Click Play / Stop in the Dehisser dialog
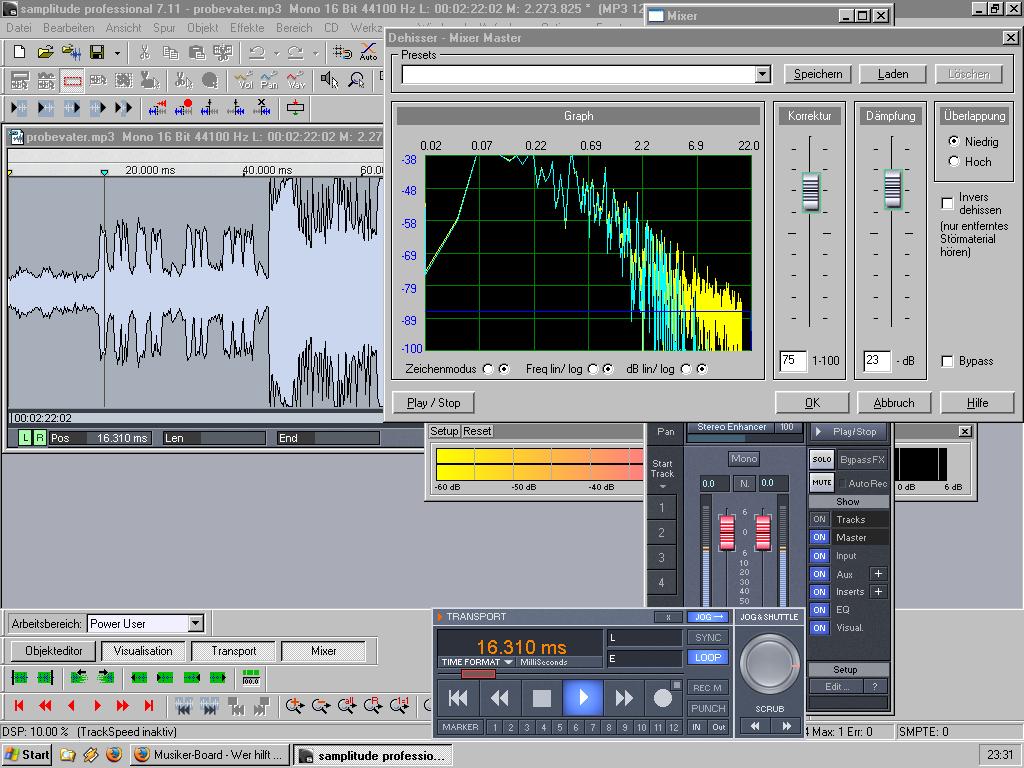The image size is (1024, 768). (x=433, y=403)
